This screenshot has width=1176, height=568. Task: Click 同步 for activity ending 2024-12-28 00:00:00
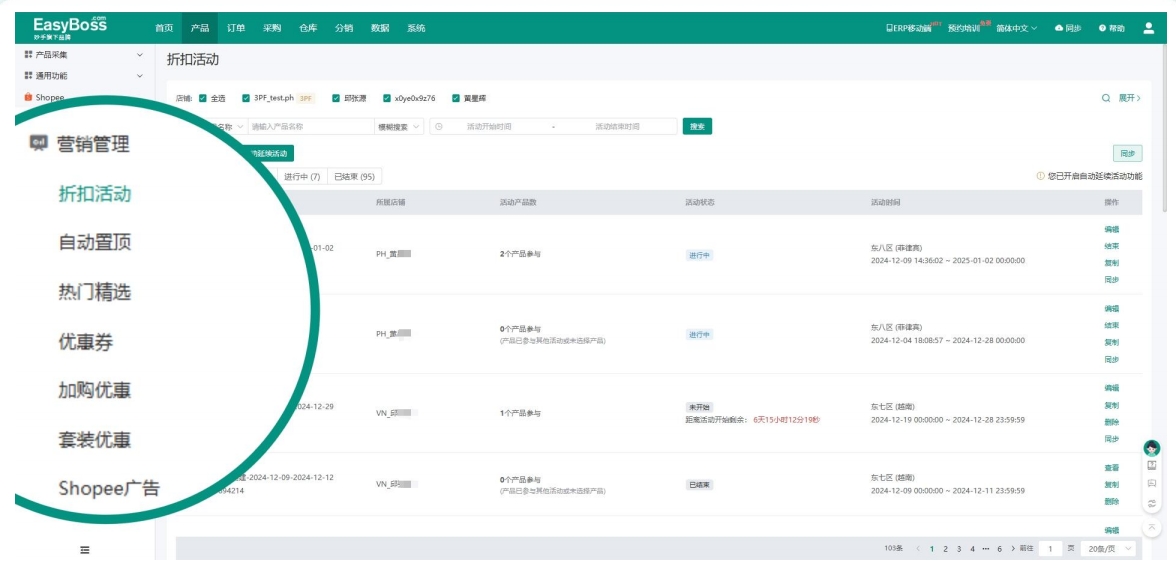(x=1112, y=359)
